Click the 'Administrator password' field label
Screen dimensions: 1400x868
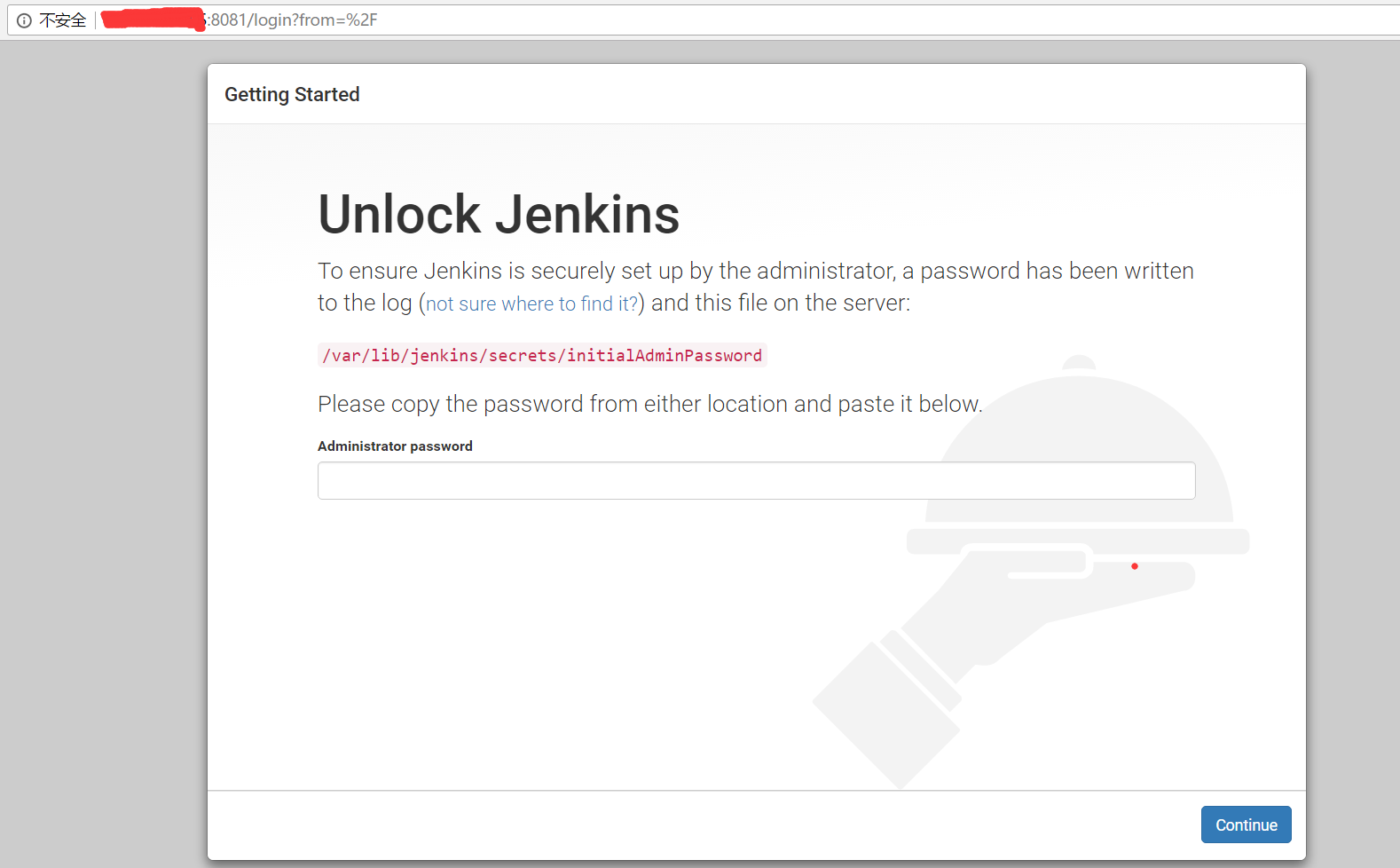(395, 446)
